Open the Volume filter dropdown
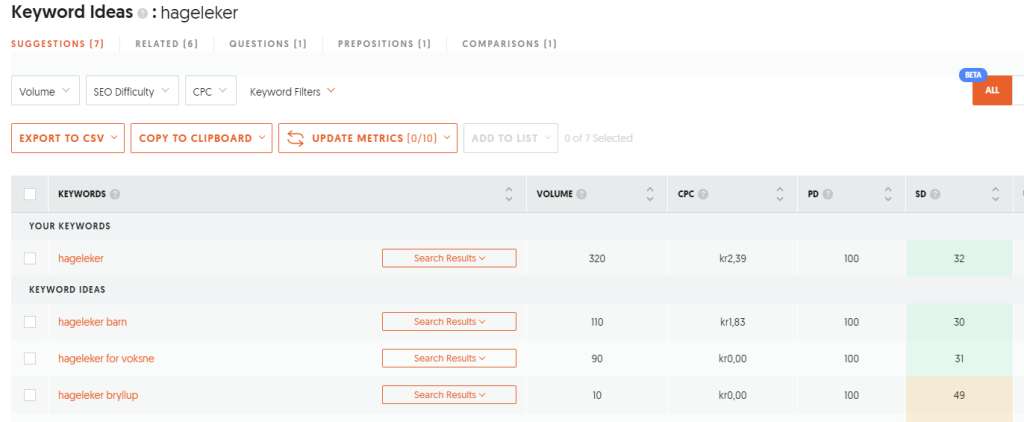This screenshot has width=1024, height=422. click(45, 91)
